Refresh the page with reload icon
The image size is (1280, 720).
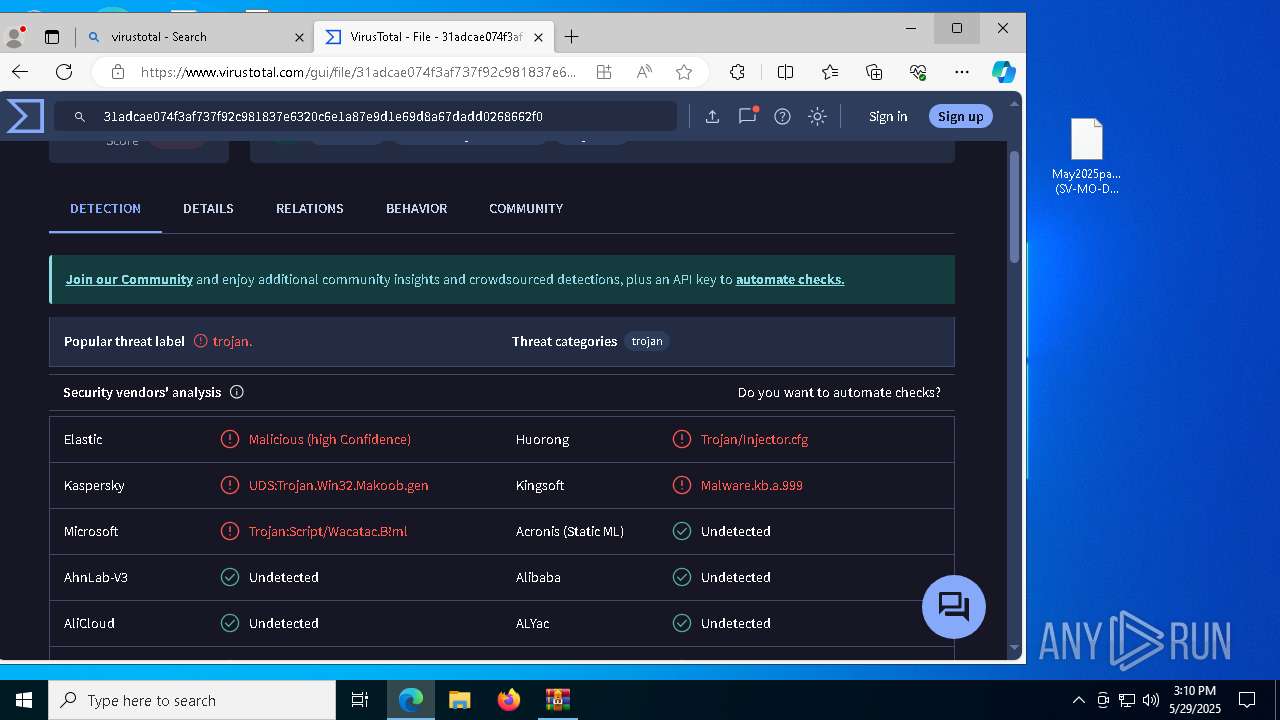pyautogui.click(x=64, y=72)
